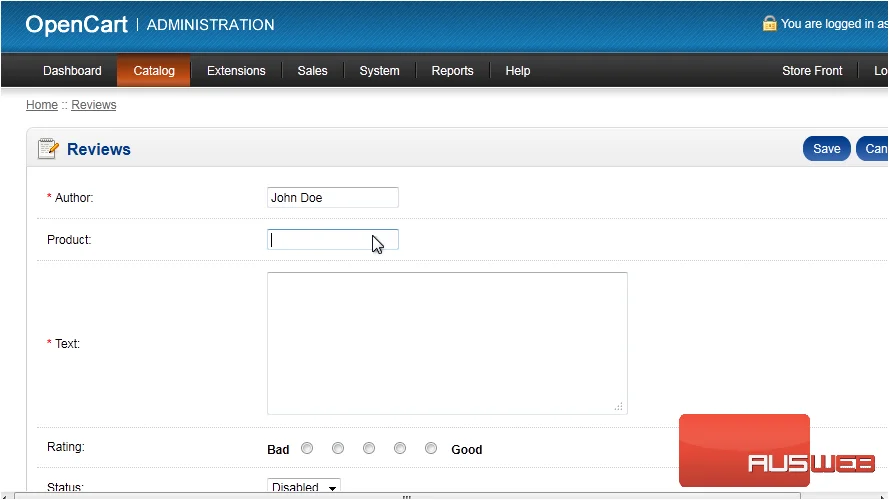Select the fourth rating radio button
This screenshot has height=500, width=889.
tap(400, 448)
